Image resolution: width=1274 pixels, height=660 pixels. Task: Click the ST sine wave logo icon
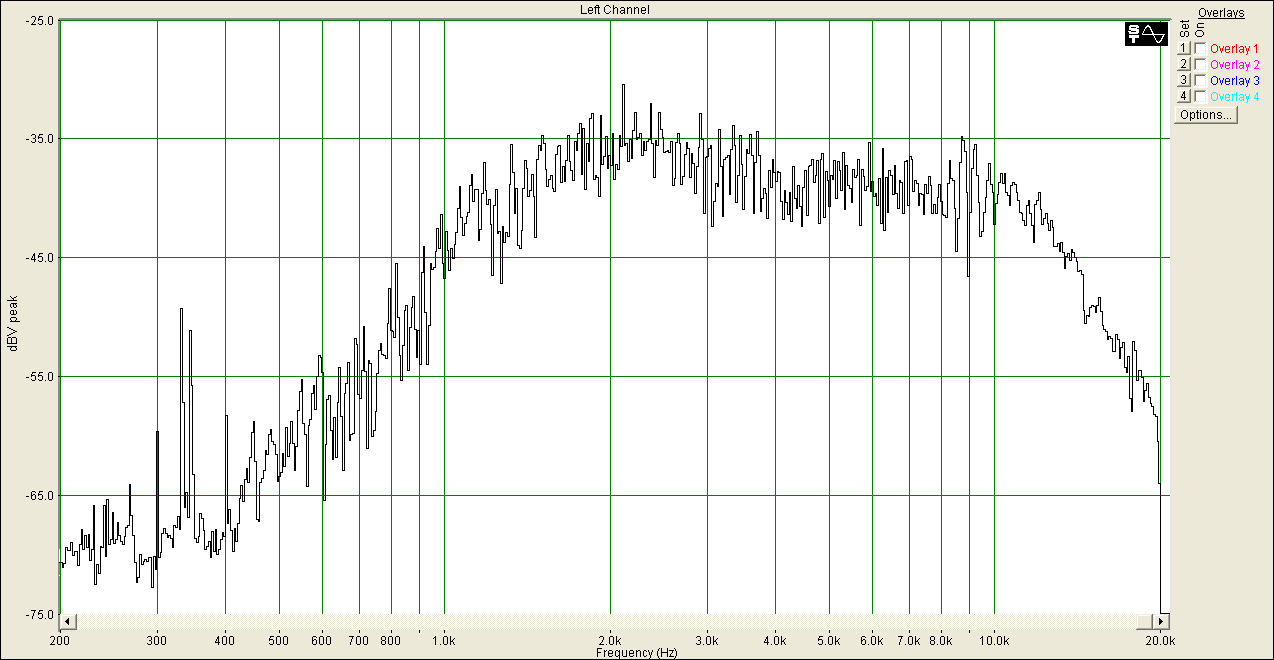coord(1146,33)
